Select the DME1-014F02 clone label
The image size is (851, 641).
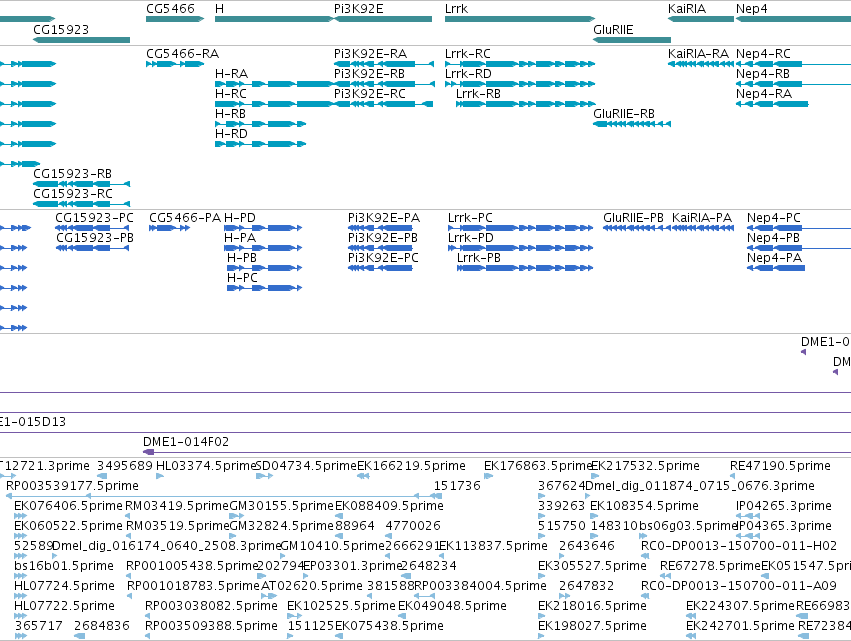pyautogui.click(x=186, y=442)
